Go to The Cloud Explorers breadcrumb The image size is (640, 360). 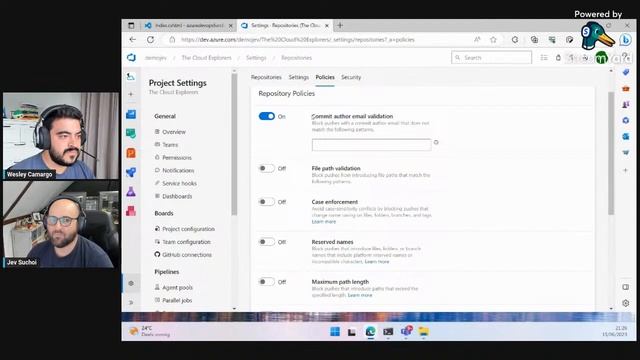pyautogui.click(x=206, y=58)
